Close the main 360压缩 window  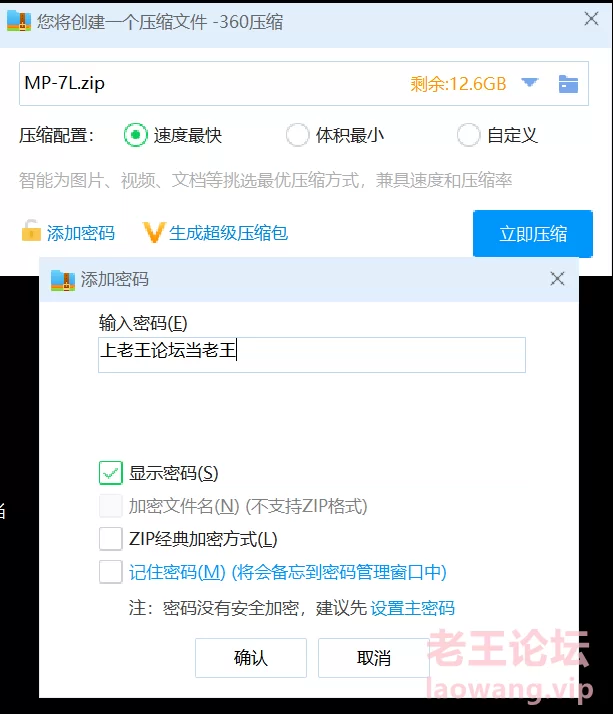591,19
